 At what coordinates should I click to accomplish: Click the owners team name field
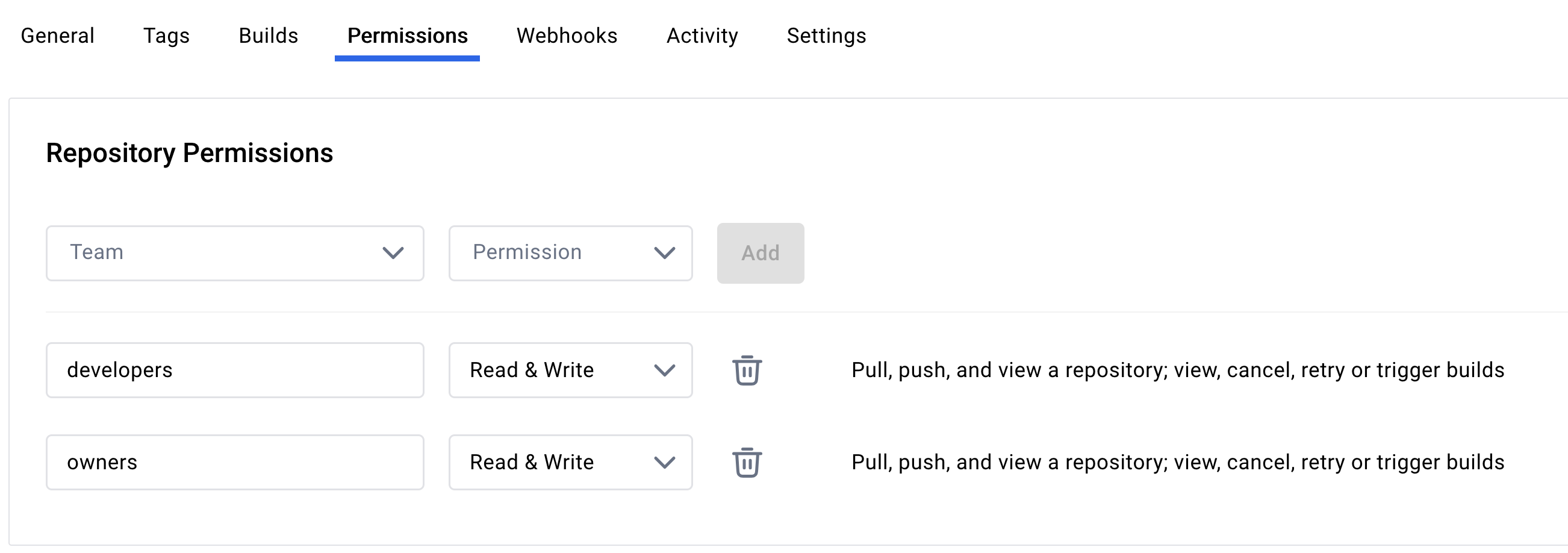[234, 462]
